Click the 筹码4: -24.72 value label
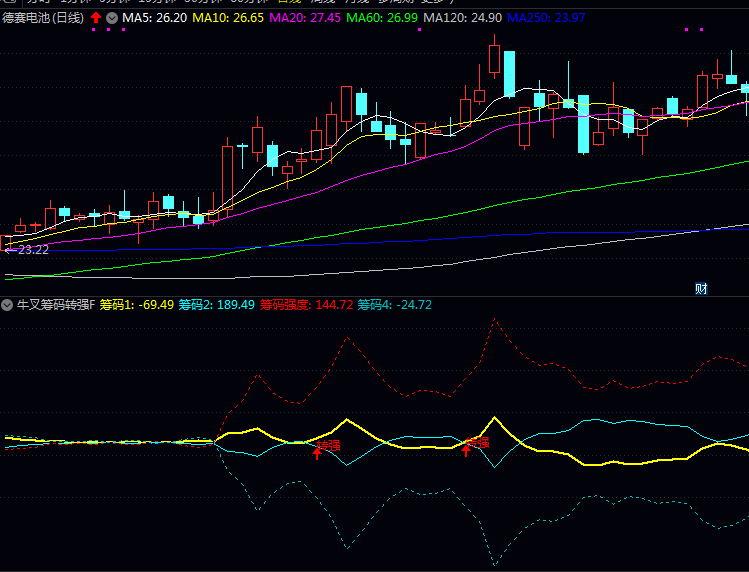This screenshot has width=749, height=572. pos(394,304)
